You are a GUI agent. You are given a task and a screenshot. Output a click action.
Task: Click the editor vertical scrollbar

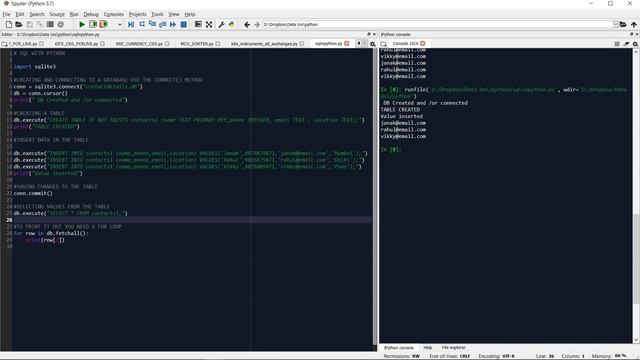point(375,196)
